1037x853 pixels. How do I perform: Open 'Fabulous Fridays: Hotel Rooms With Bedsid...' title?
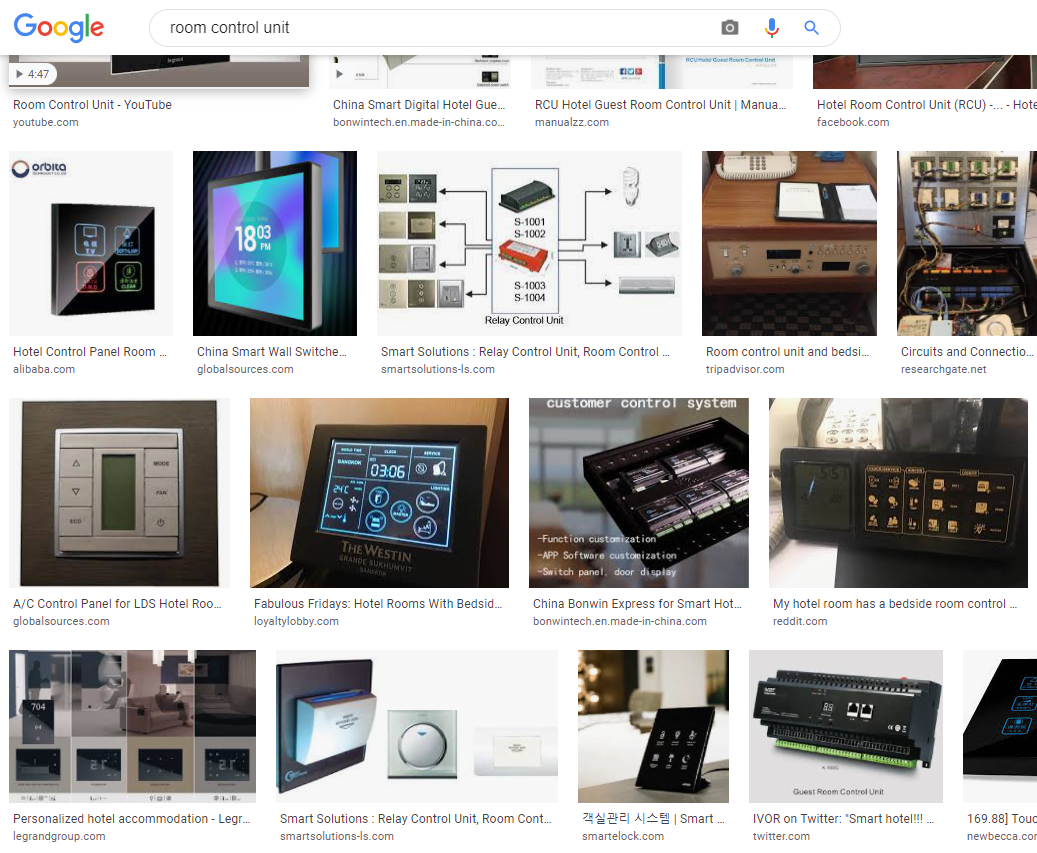(378, 604)
